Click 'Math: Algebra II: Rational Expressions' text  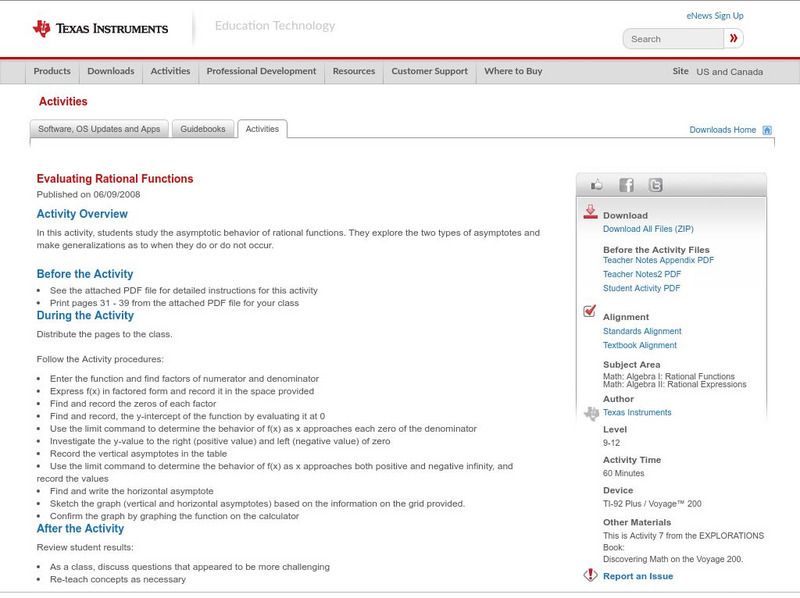(674, 384)
